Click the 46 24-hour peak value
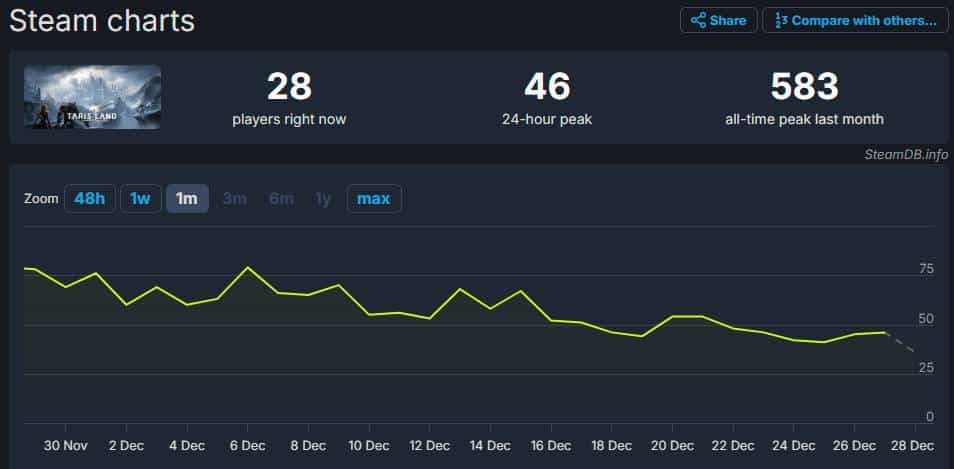This screenshot has width=954, height=469. (547, 86)
